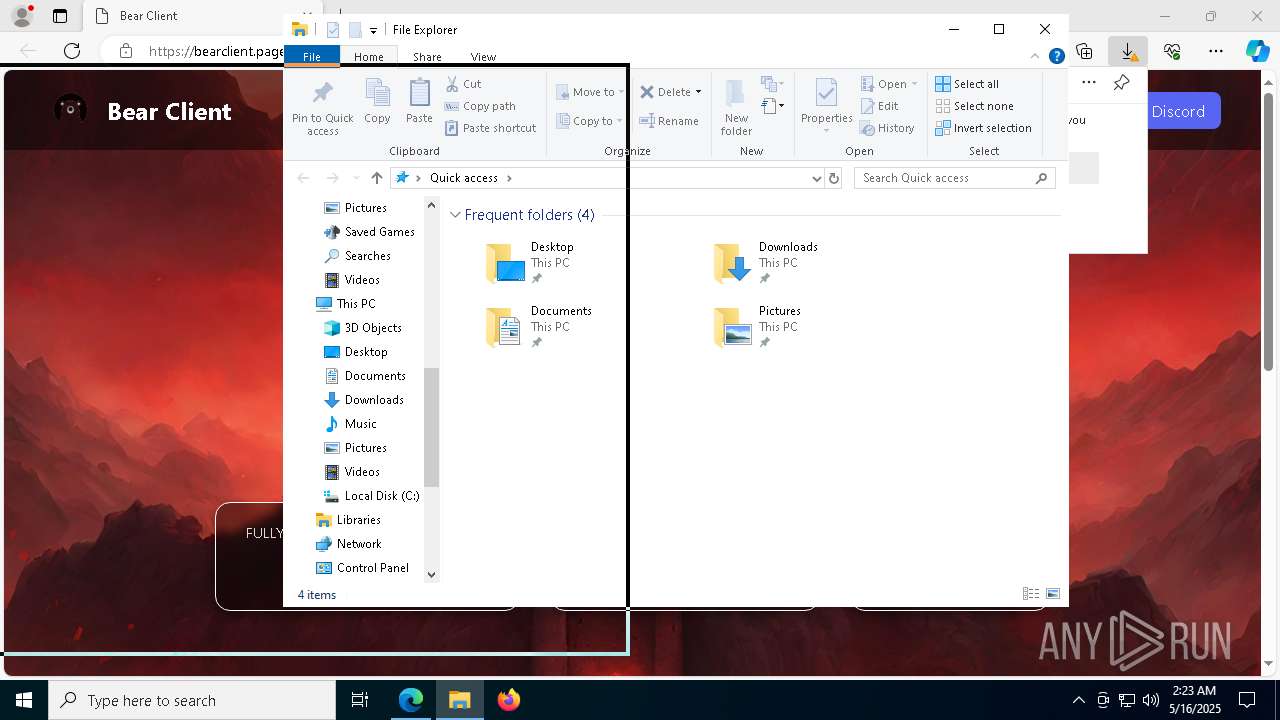Click the Search Quick access field

[955, 178]
